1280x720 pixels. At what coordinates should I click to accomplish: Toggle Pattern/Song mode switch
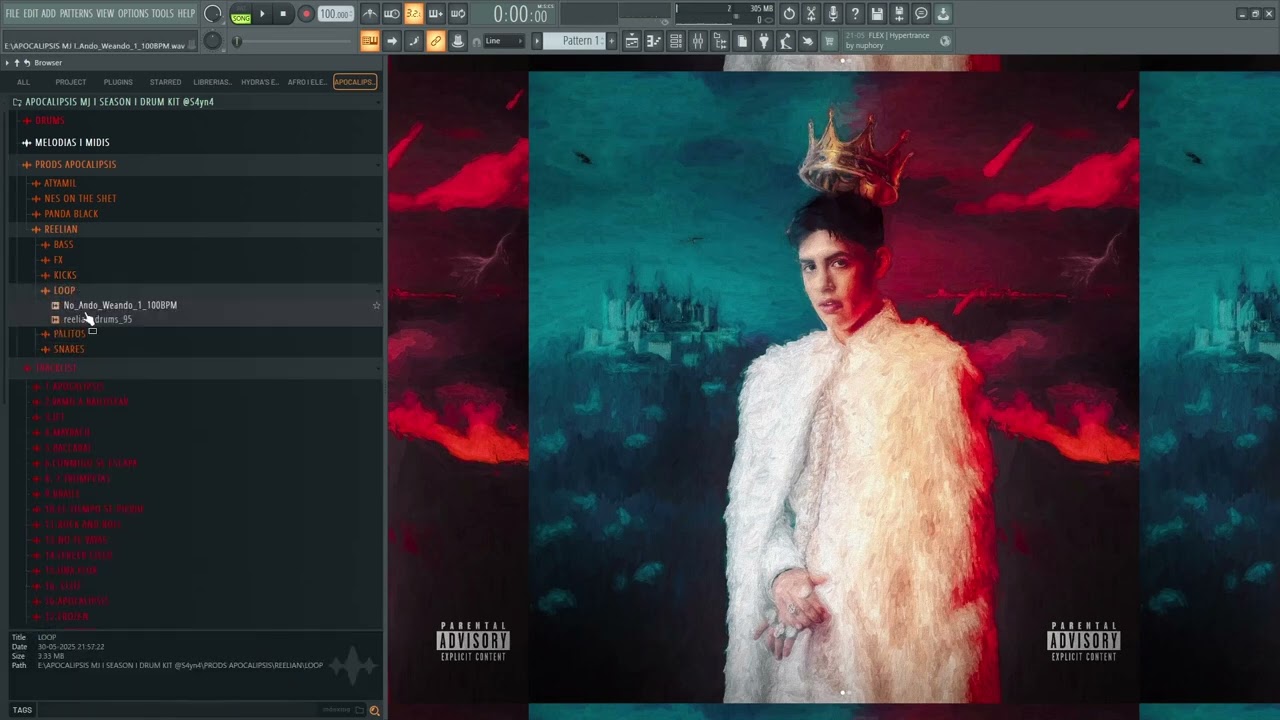241,14
